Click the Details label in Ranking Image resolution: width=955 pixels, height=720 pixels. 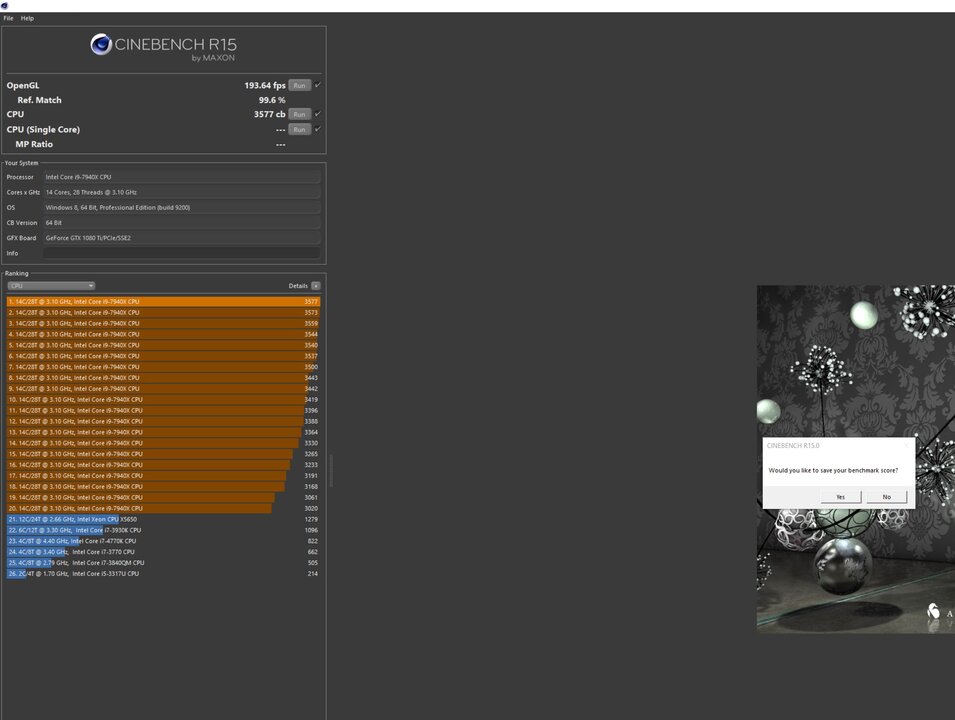pos(298,286)
